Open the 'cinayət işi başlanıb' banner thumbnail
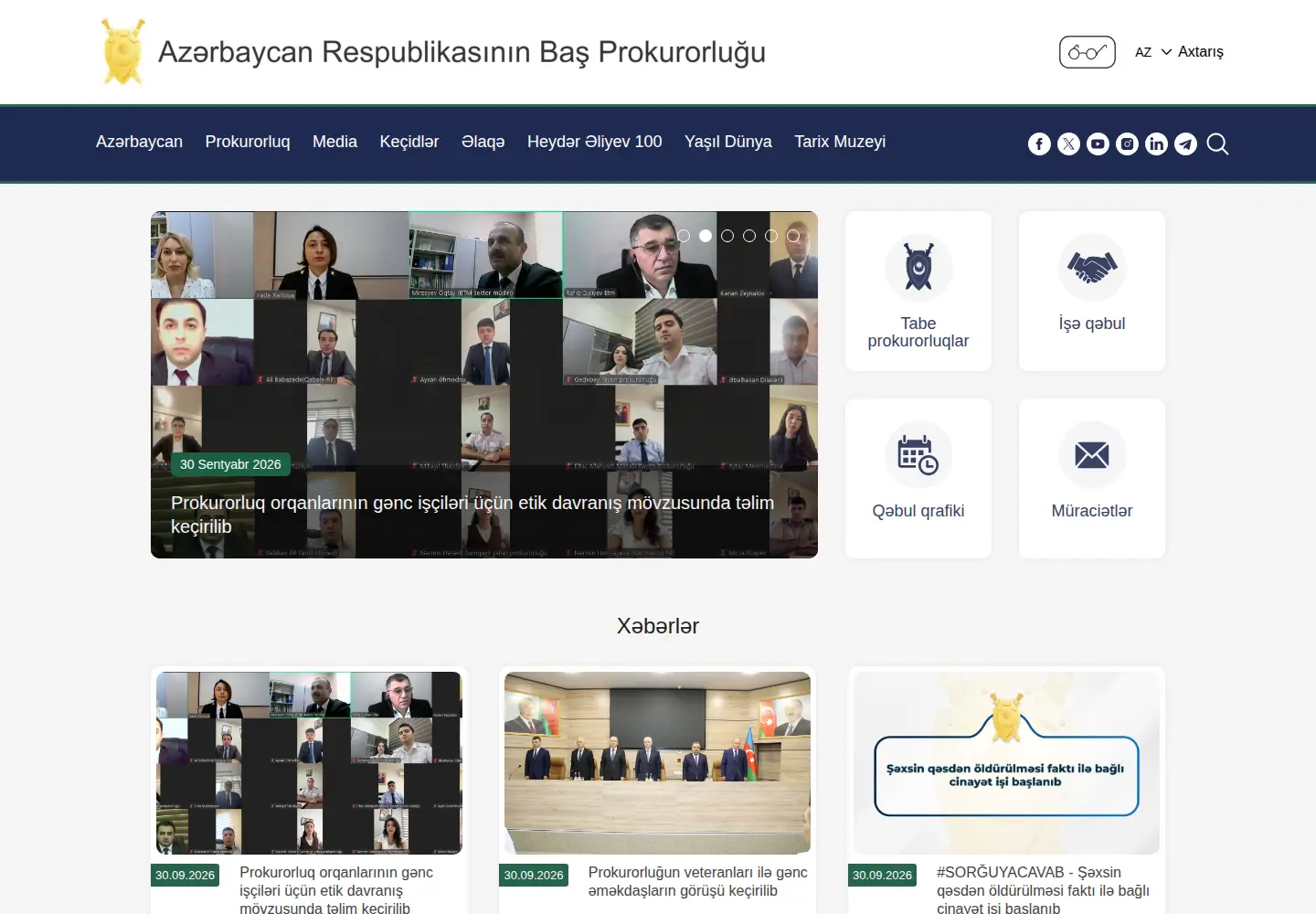 (x=1006, y=763)
